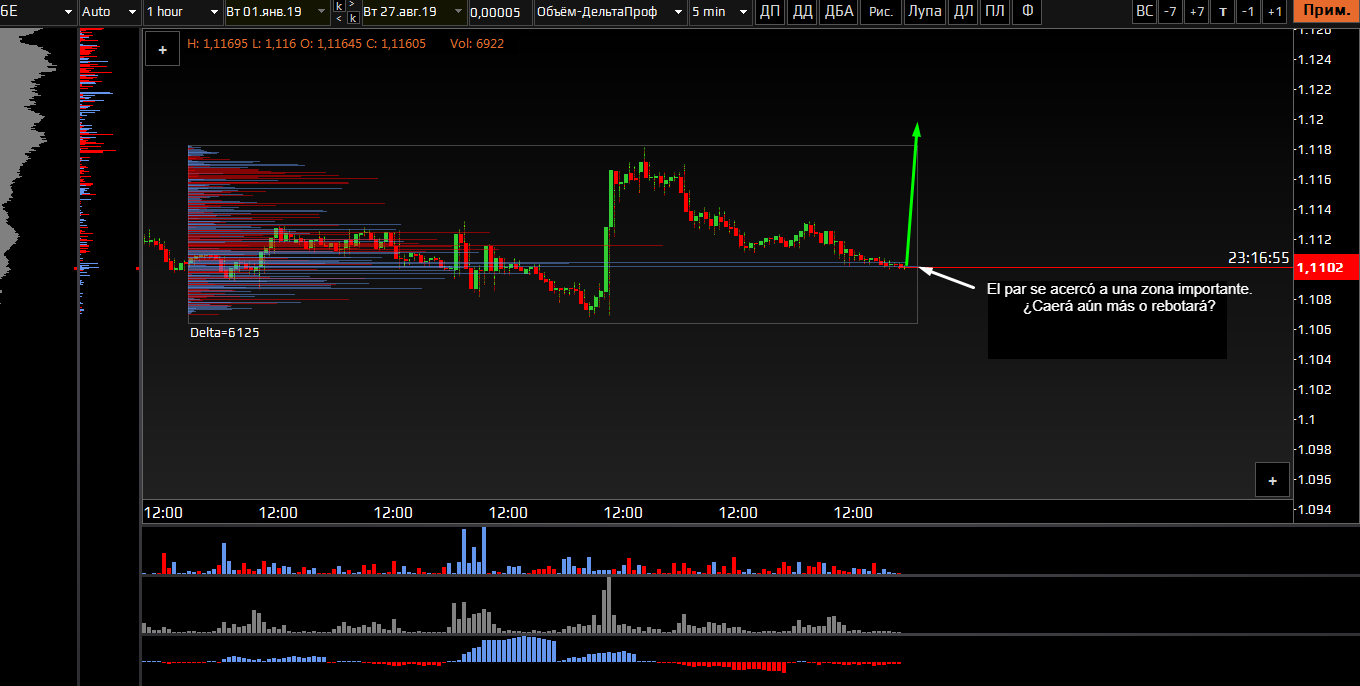1360x686 pixels.
Task: Click the upper-left k date shift button
Action: click(339, 6)
